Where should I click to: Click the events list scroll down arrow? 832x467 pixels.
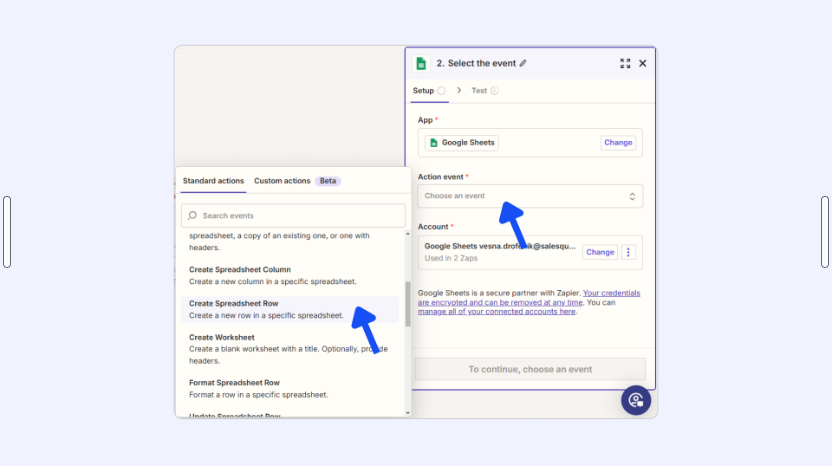tap(408, 413)
